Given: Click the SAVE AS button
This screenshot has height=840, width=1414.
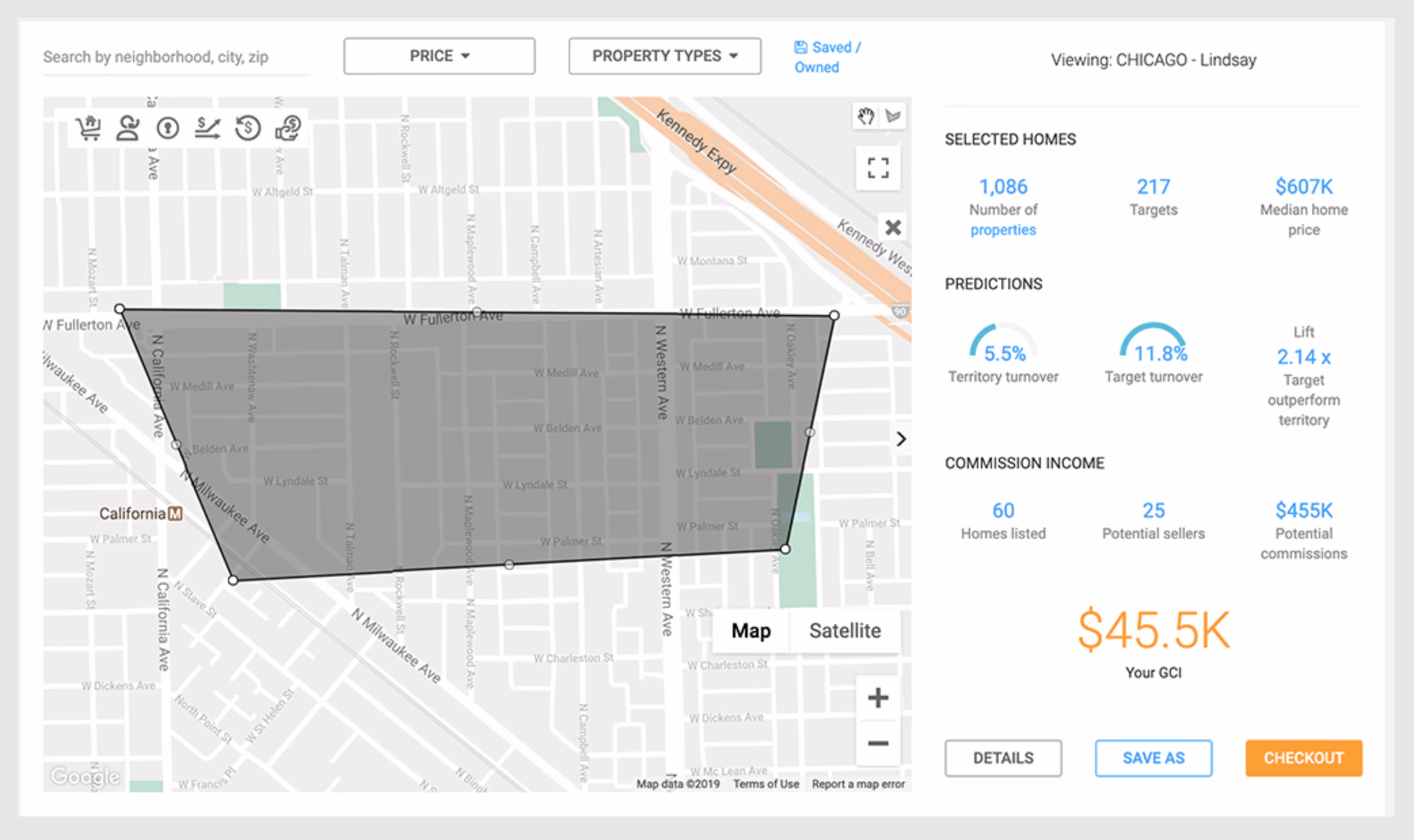Looking at the screenshot, I should click(x=1153, y=758).
